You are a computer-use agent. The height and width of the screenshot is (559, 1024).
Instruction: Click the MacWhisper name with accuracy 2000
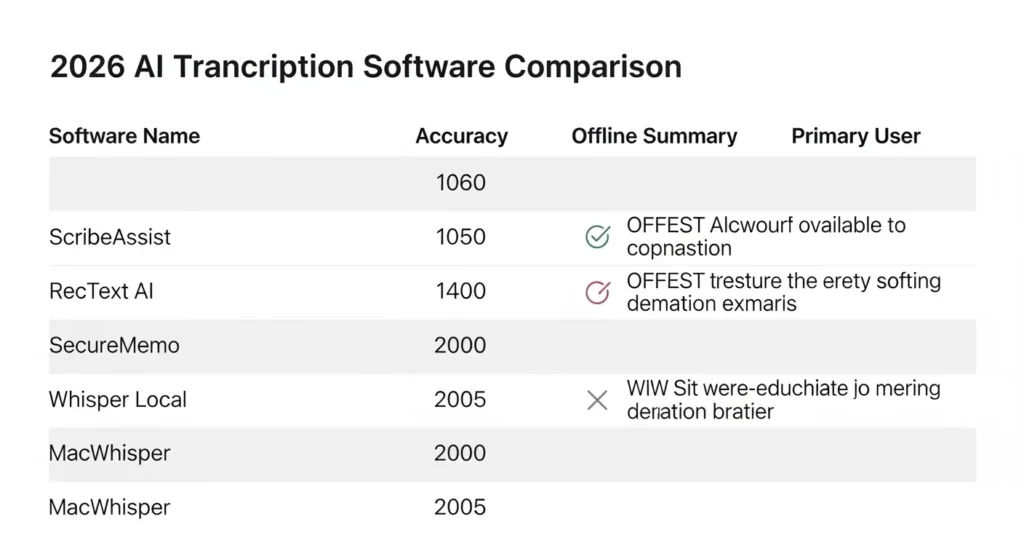(x=110, y=453)
